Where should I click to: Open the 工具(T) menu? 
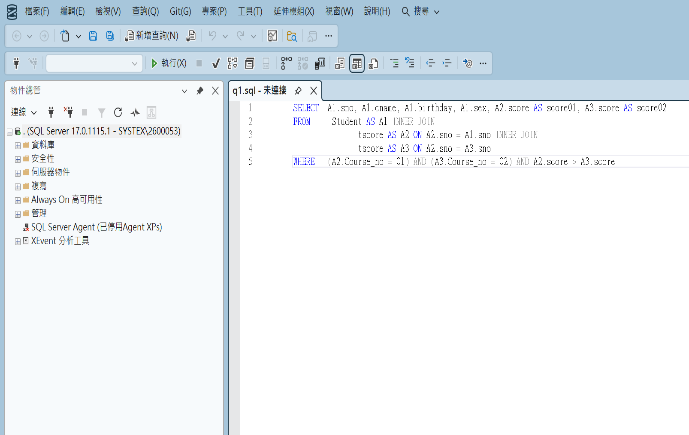click(250, 11)
